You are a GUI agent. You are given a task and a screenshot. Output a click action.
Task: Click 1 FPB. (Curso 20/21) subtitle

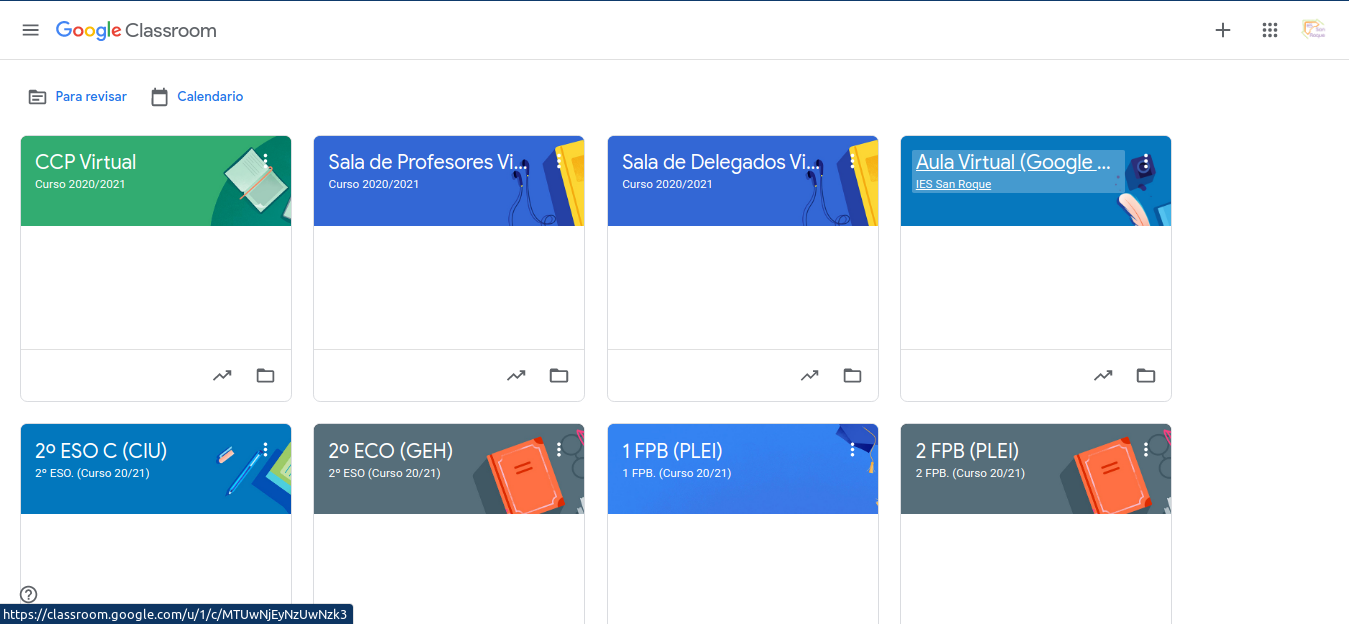click(677, 473)
